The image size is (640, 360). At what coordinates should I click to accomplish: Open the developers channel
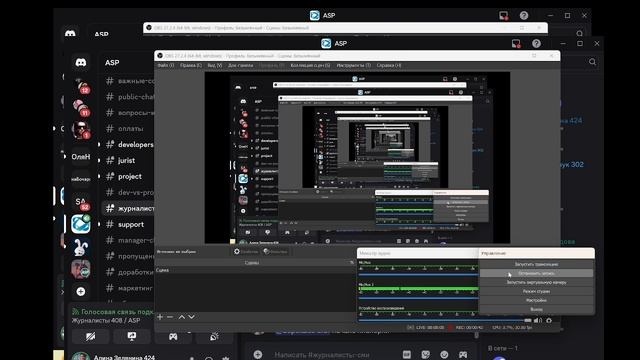point(128,144)
